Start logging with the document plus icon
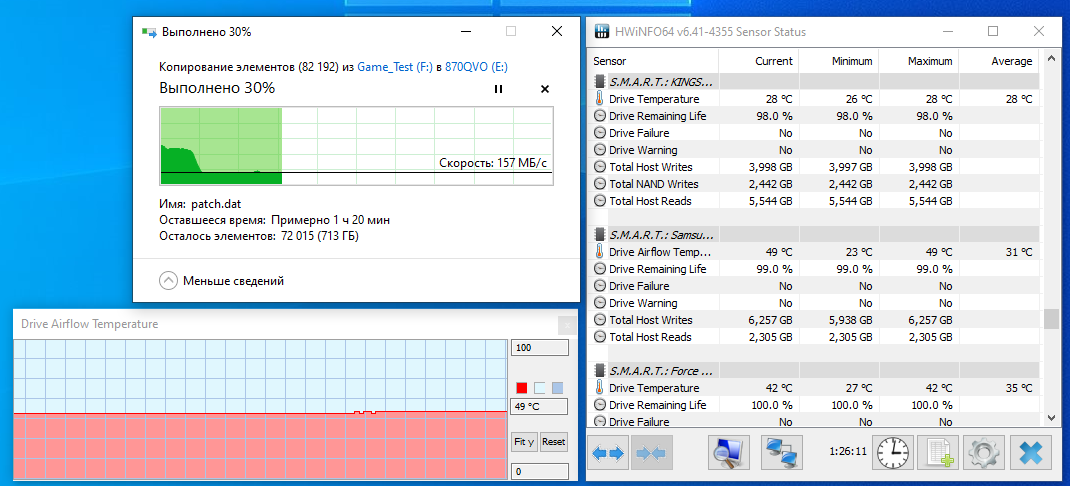This screenshot has height=486, width=1070. [938, 453]
